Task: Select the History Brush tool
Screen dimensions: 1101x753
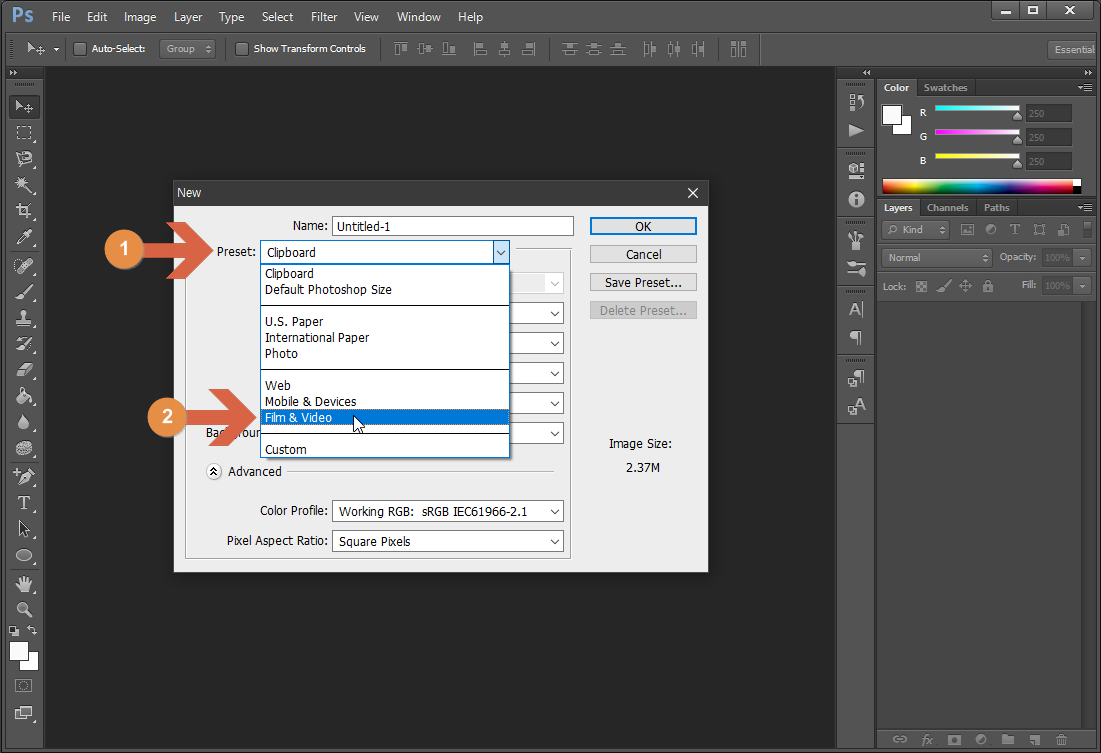Action: pyautogui.click(x=24, y=343)
